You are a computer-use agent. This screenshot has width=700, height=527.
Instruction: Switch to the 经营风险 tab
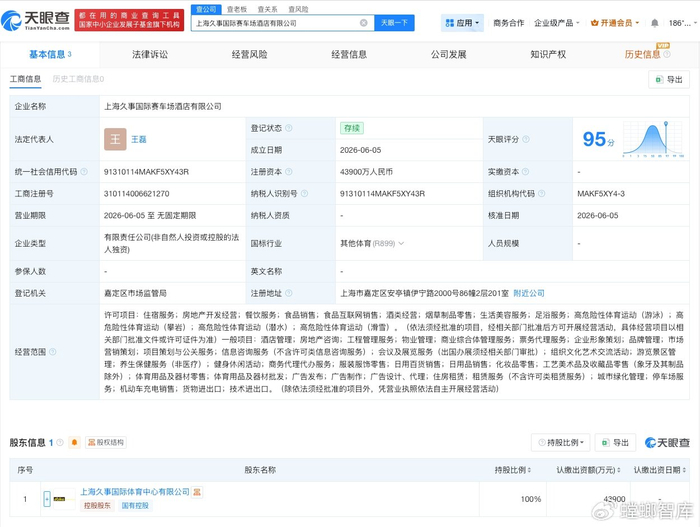point(250,54)
